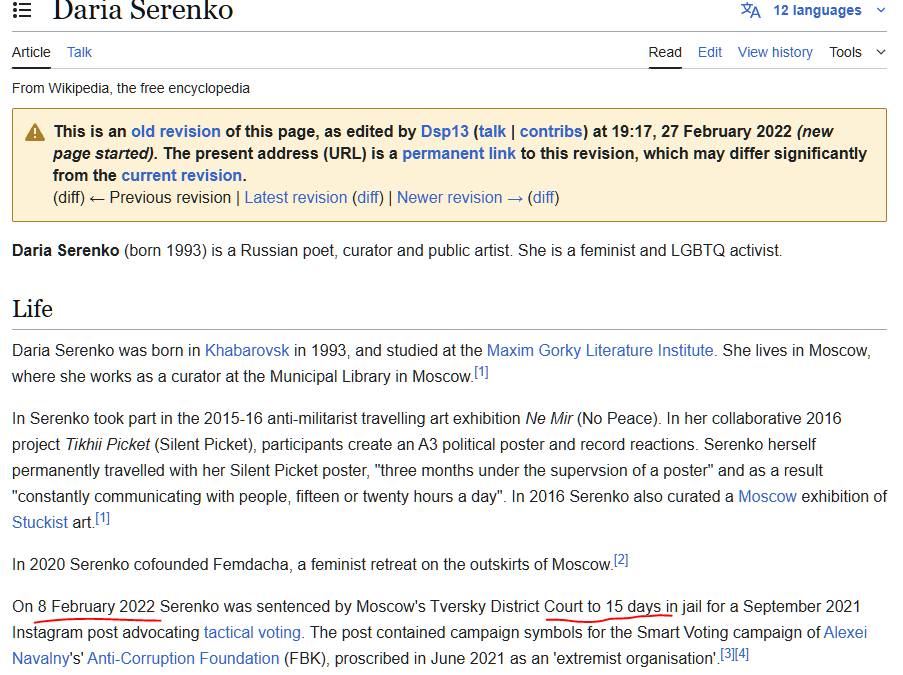Switch to the Article tab
903x675 pixels.
tap(31, 52)
